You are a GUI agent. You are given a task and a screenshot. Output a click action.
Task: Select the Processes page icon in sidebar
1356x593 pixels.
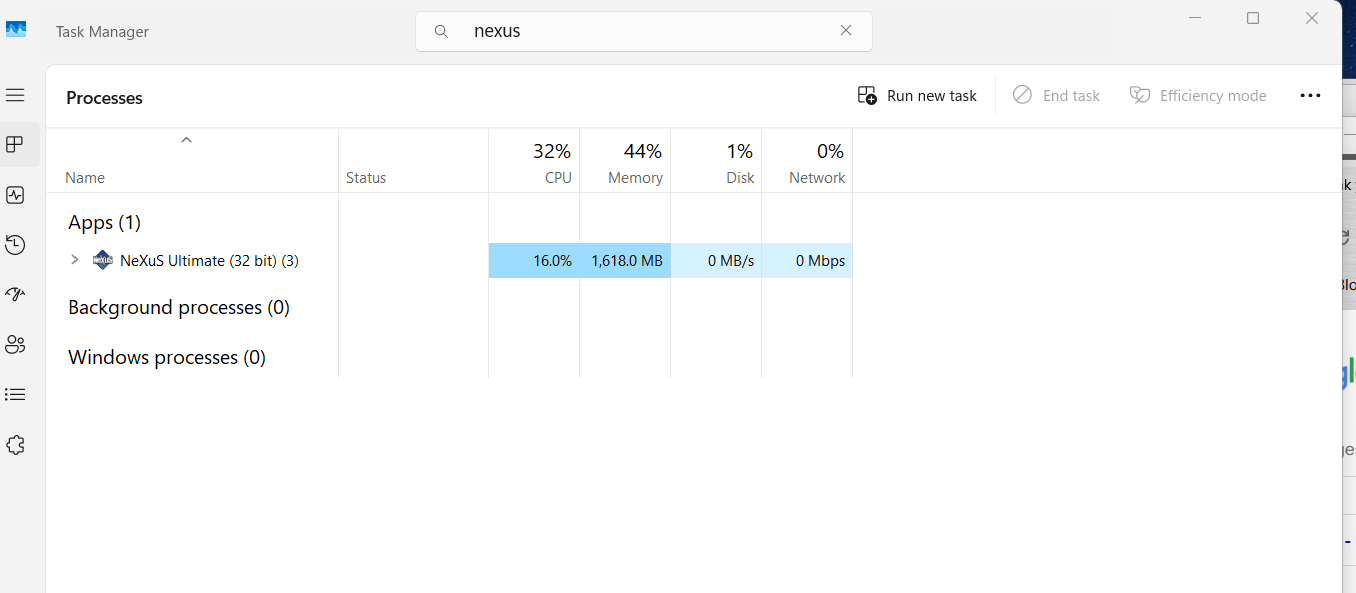click(15, 145)
